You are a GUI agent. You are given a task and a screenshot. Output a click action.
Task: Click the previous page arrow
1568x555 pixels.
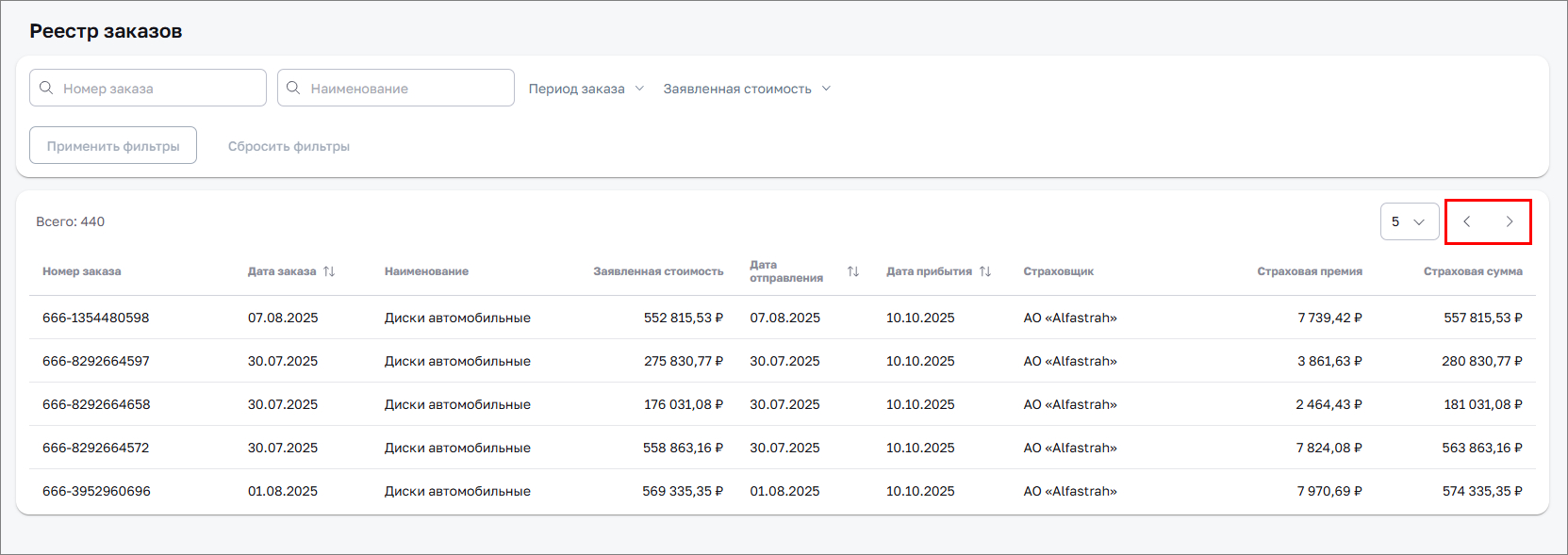pos(1466,221)
